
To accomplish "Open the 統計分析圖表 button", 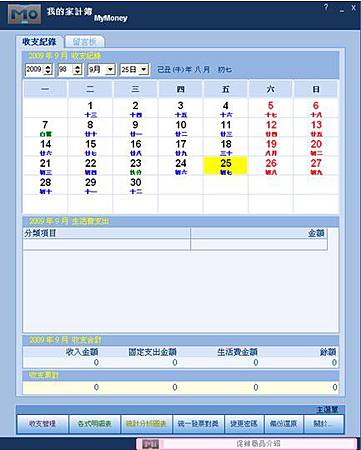I will point(146,424).
